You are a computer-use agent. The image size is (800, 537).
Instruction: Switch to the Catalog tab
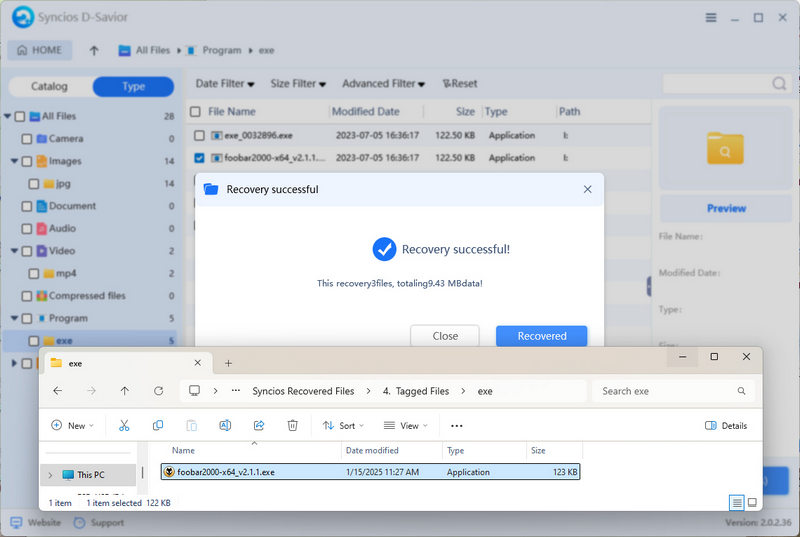(49, 86)
